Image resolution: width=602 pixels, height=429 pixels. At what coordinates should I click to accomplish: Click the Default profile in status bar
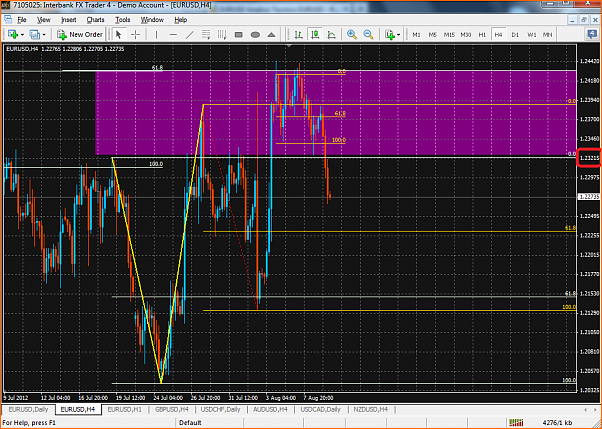191,422
